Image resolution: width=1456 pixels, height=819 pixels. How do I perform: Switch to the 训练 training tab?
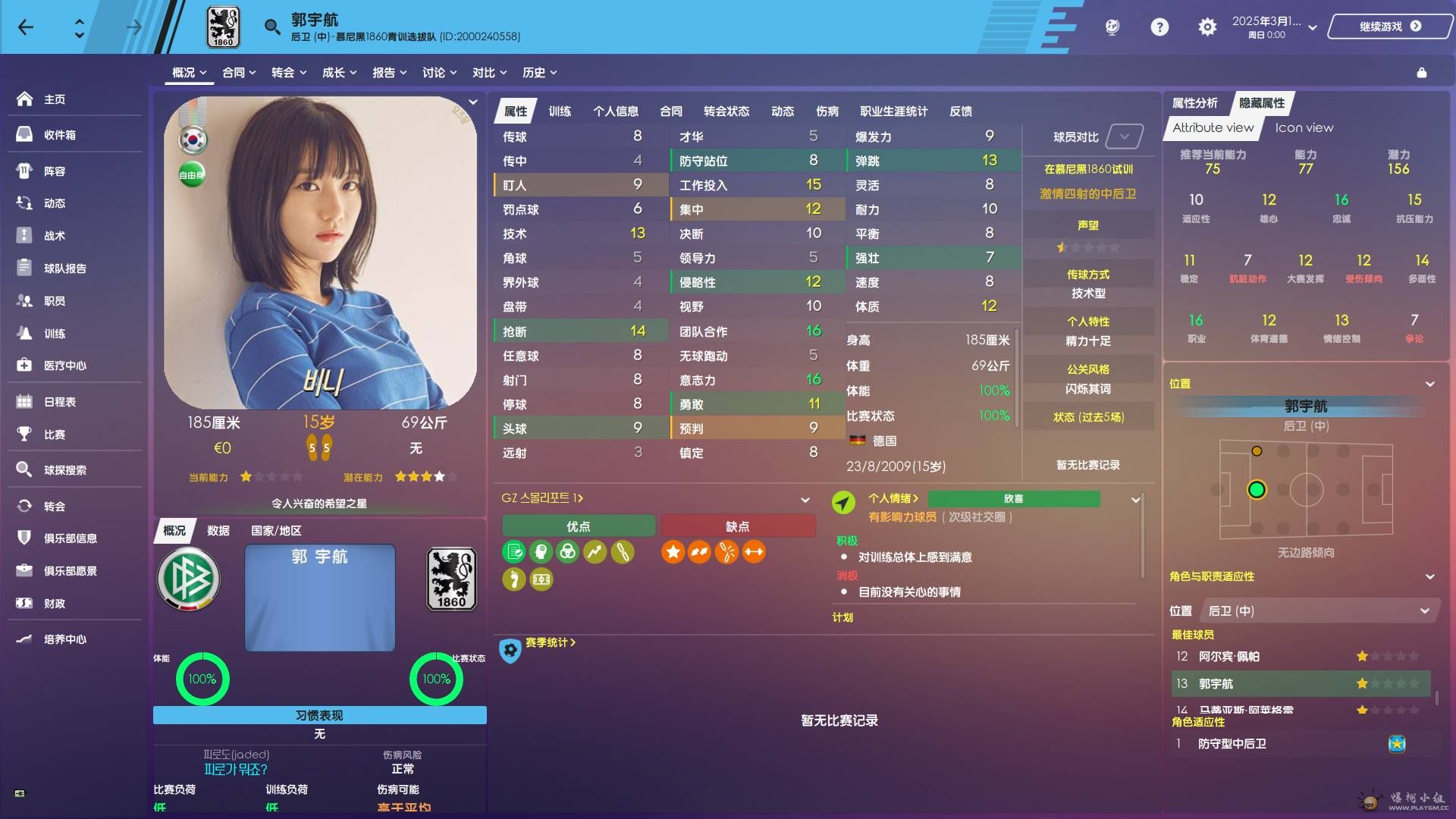coord(560,111)
